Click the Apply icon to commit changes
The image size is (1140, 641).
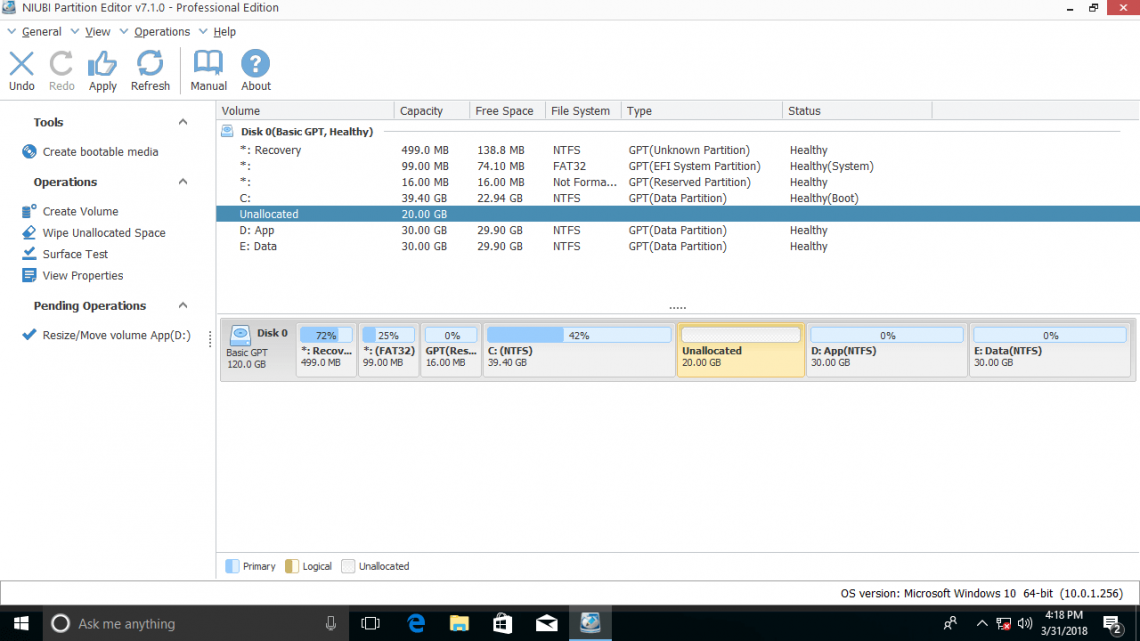[x=102, y=68]
